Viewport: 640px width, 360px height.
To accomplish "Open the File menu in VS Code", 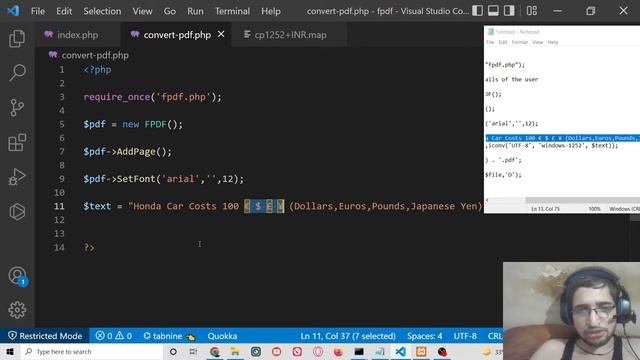I will tap(38, 11).
